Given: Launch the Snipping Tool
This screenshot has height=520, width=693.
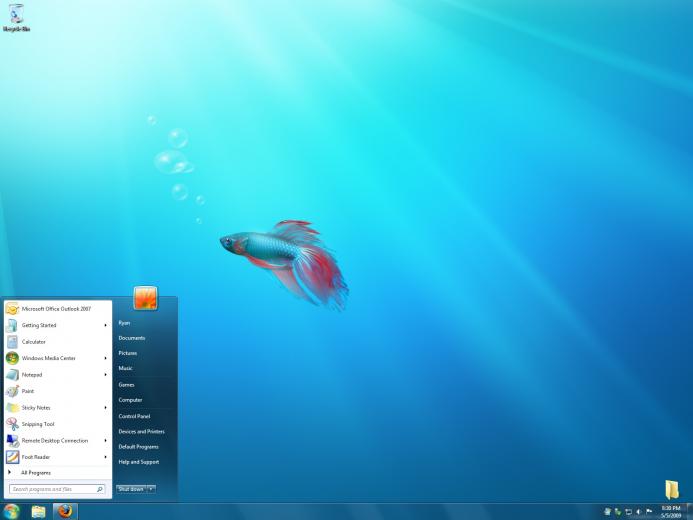Looking at the screenshot, I should 58,424.
